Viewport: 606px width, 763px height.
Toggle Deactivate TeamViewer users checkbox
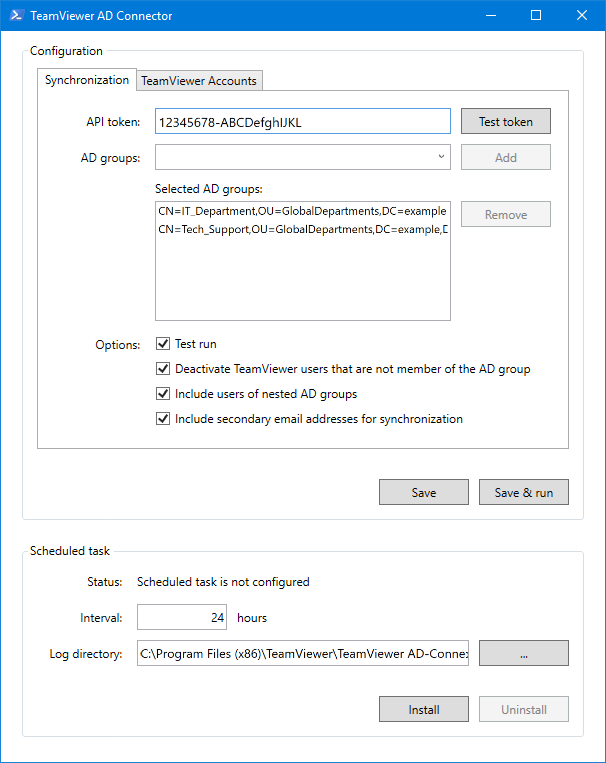[x=163, y=368]
